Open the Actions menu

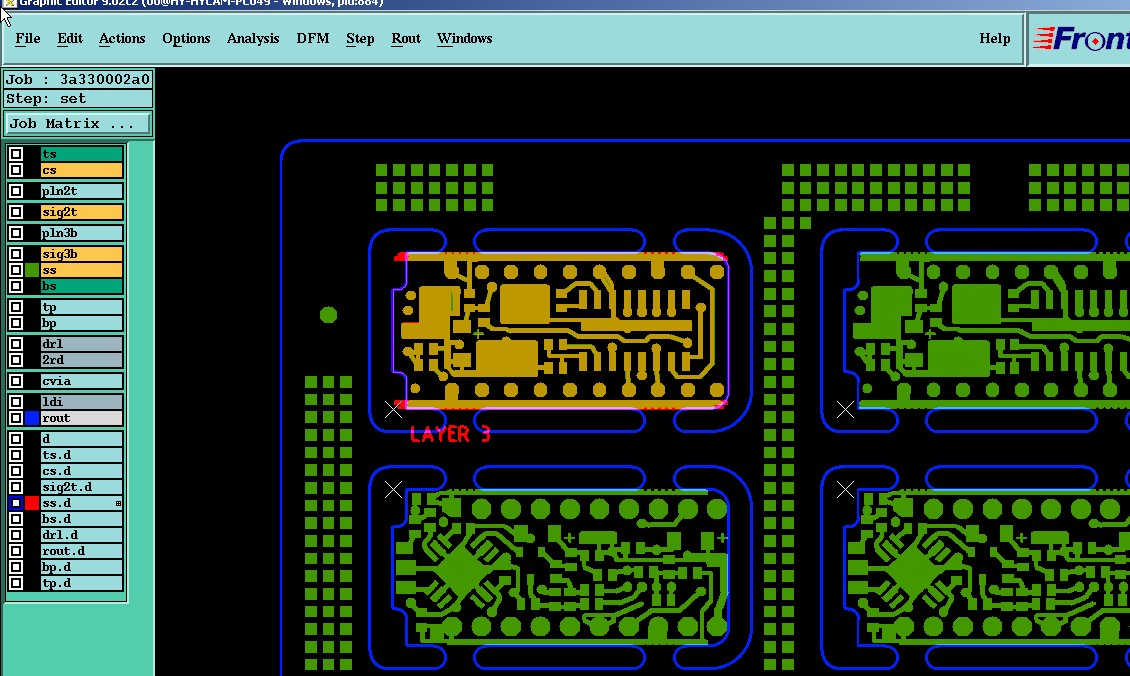point(122,39)
